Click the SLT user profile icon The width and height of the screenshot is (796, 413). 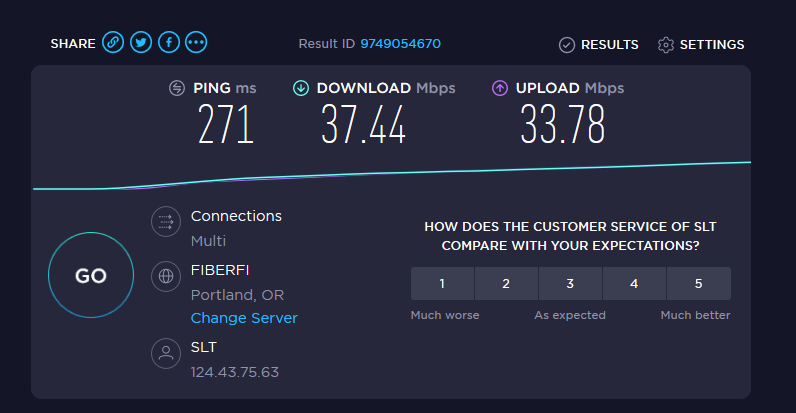(x=166, y=353)
